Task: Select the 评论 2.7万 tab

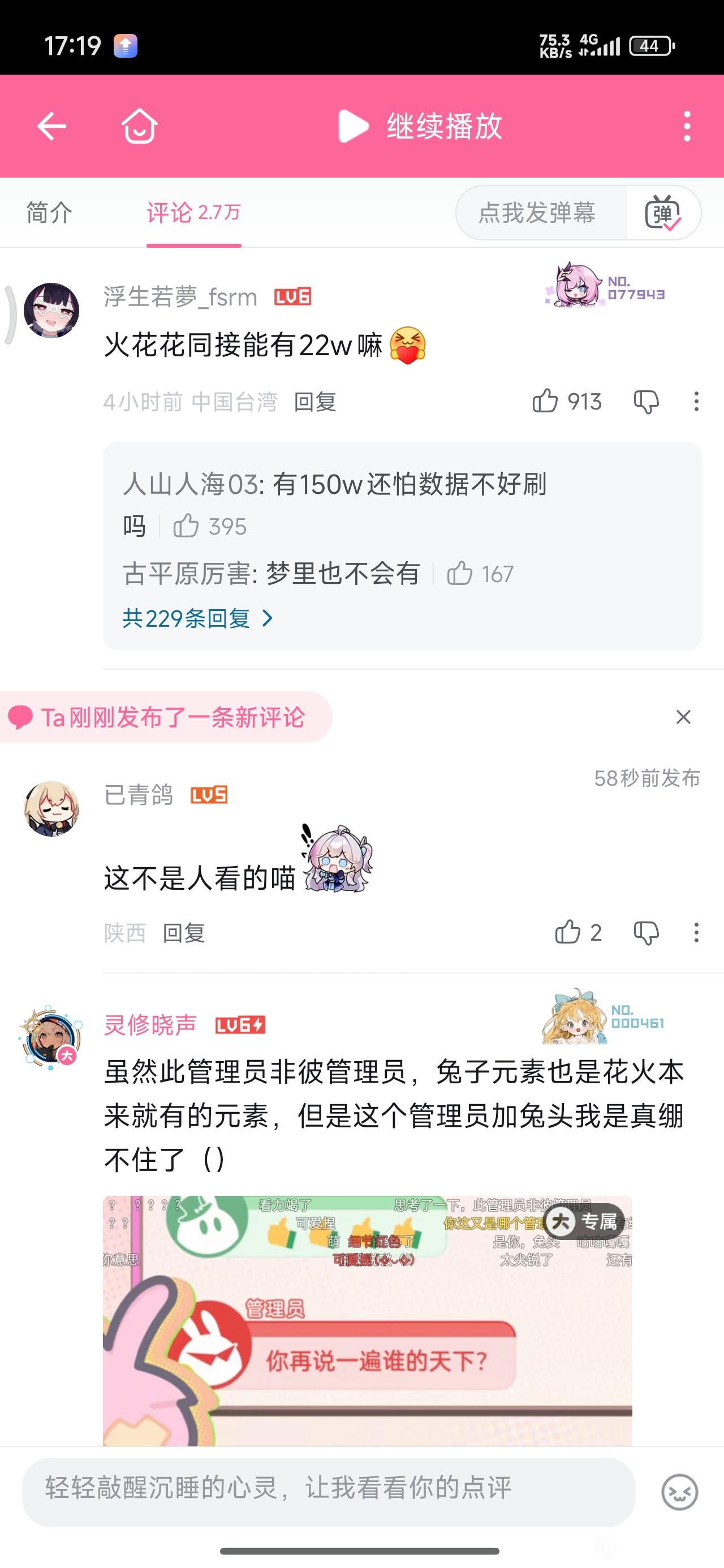Action: [x=193, y=213]
